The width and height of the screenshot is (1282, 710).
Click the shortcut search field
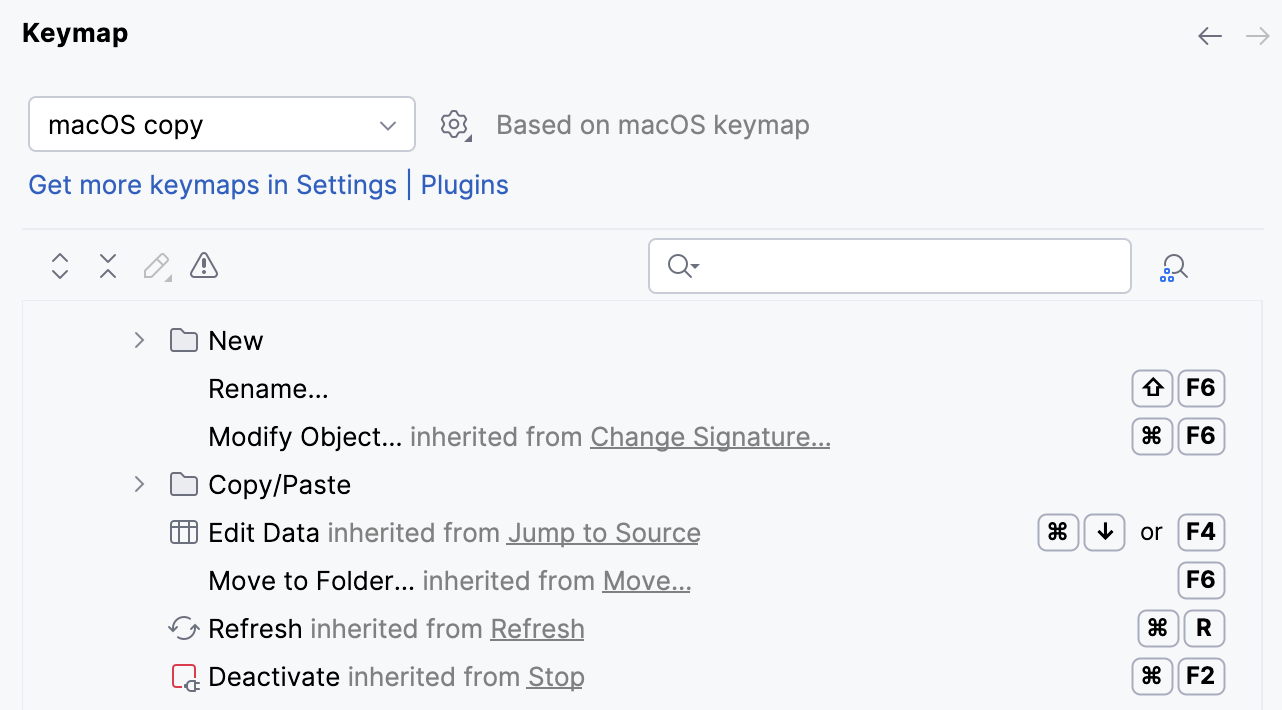tap(889, 266)
